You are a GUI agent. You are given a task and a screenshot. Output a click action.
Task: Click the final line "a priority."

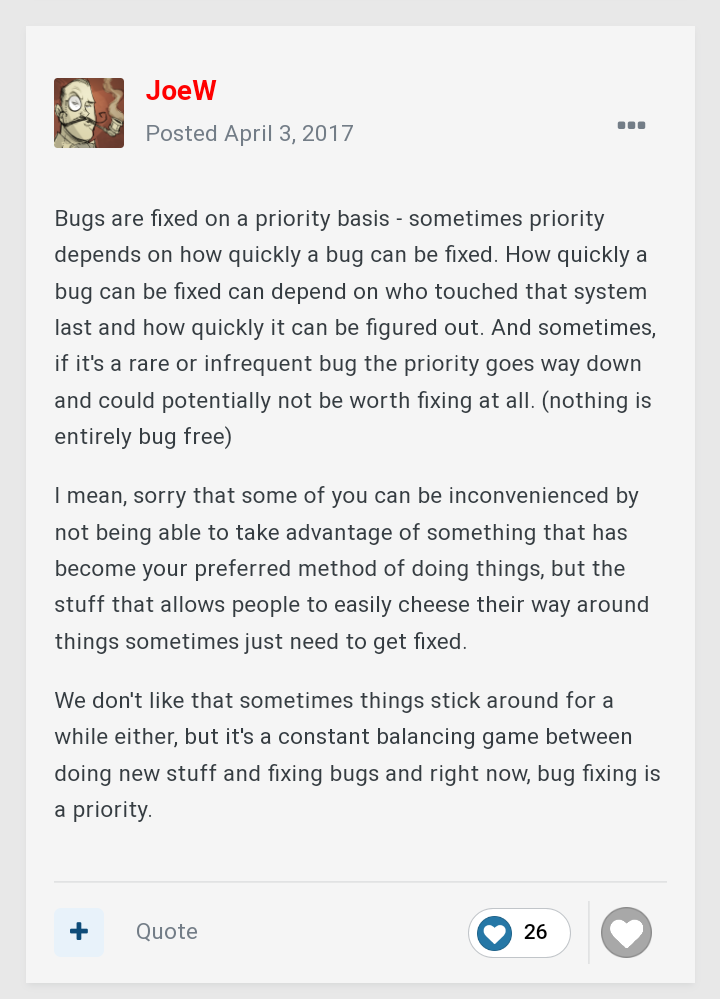104,810
